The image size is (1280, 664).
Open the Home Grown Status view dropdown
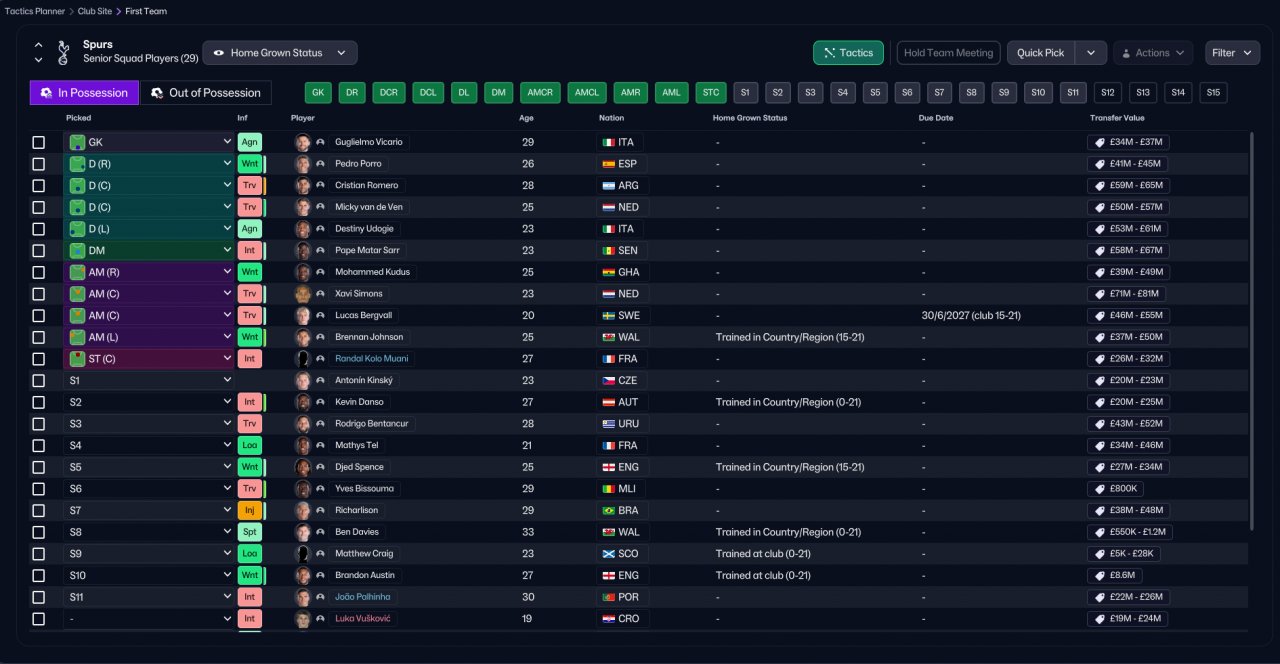[x=280, y=53]
